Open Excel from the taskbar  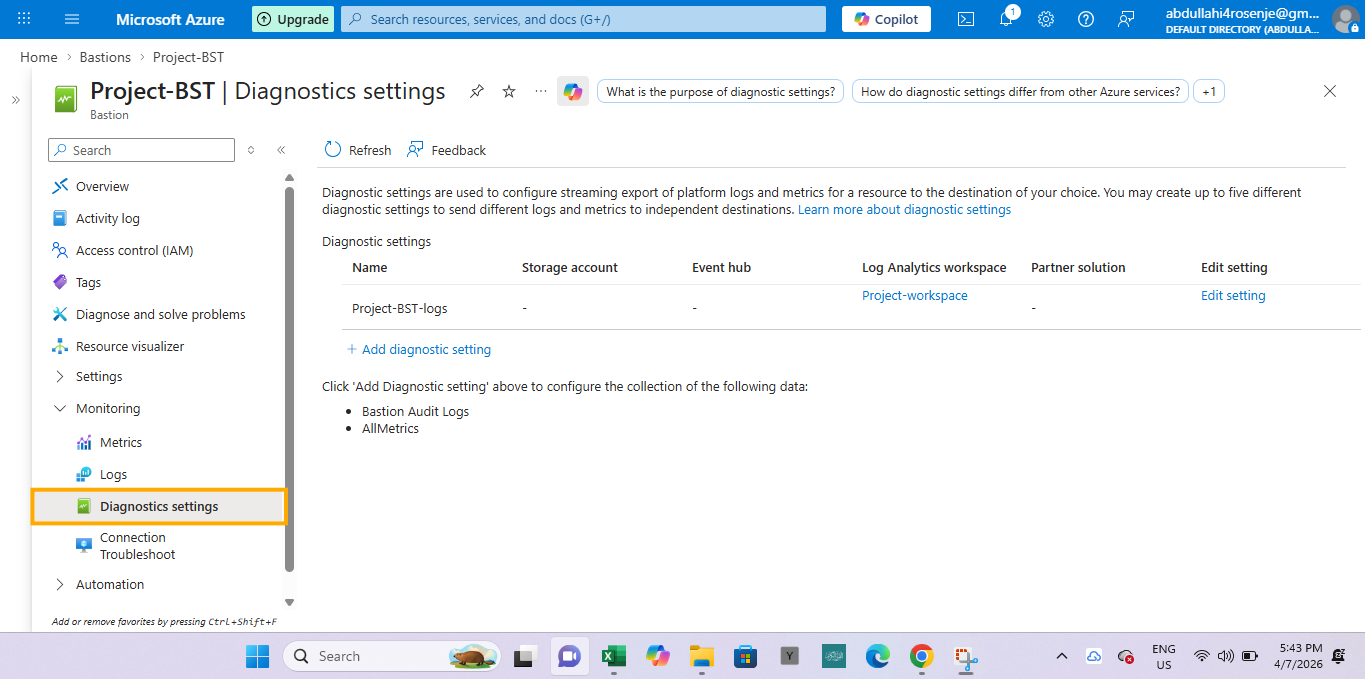click(613, 656)
